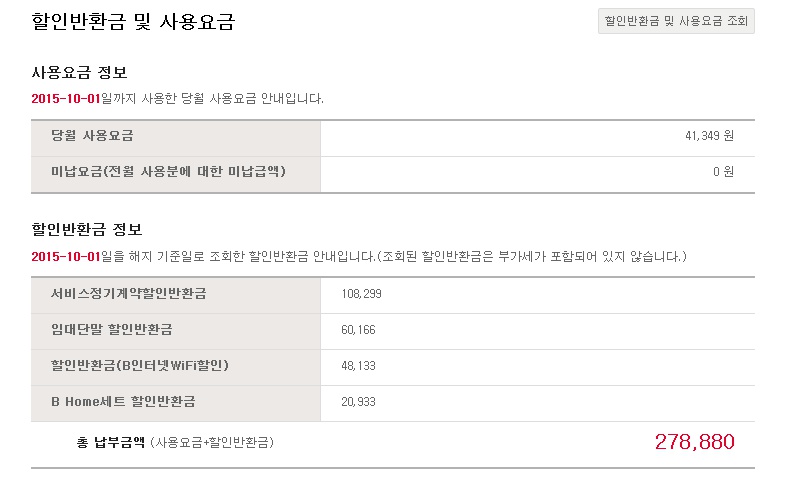787x483 pixels.
Task: Click the red total 278,880 amount
Action: click(x=695, y=442)
